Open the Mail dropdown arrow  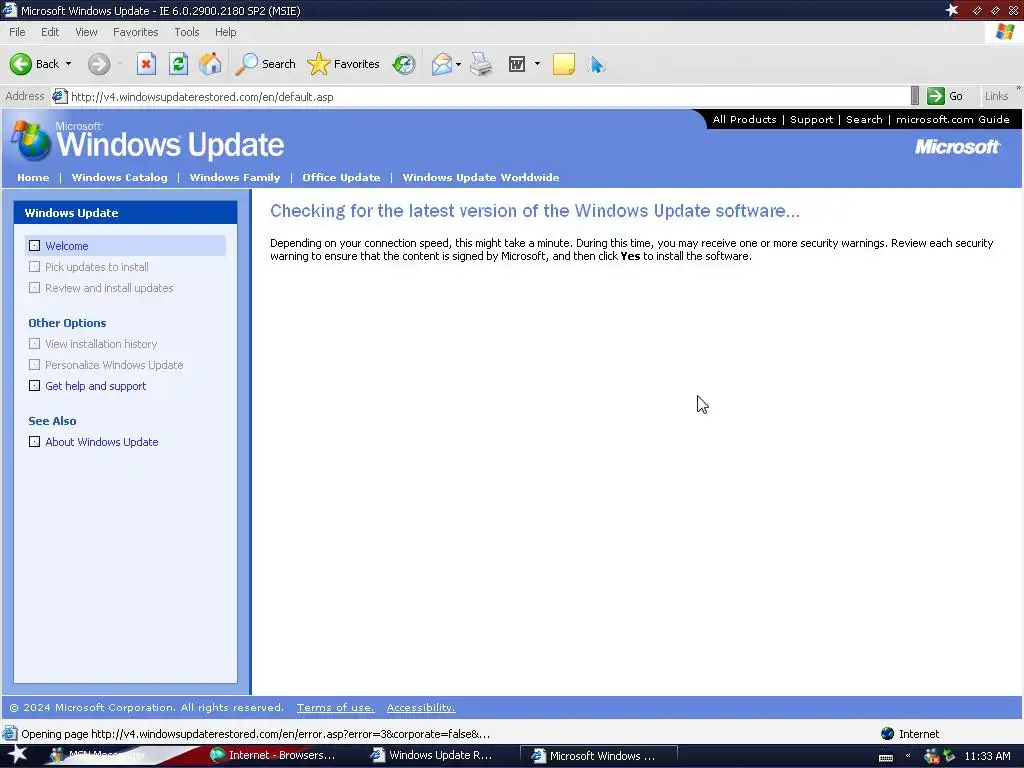[x=458, y=64]
